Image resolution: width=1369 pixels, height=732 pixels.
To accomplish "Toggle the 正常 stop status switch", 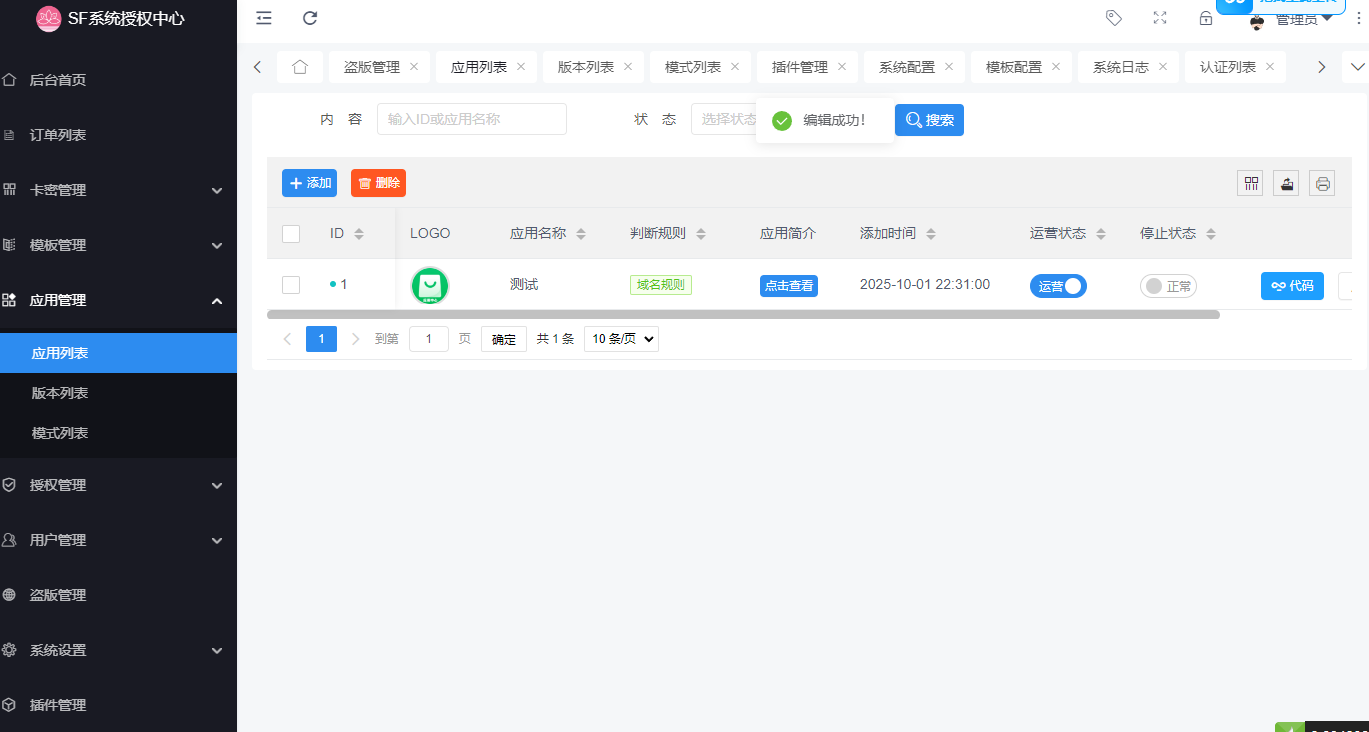I will (x=1168, y=285).
